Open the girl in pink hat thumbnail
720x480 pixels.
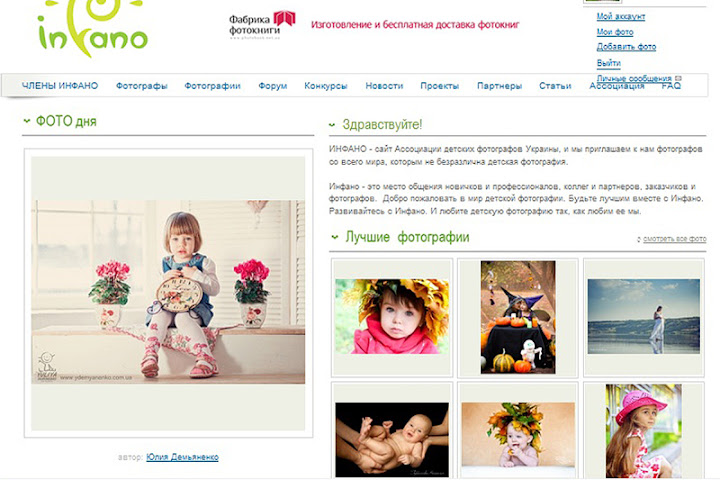[x=643, y=431]
